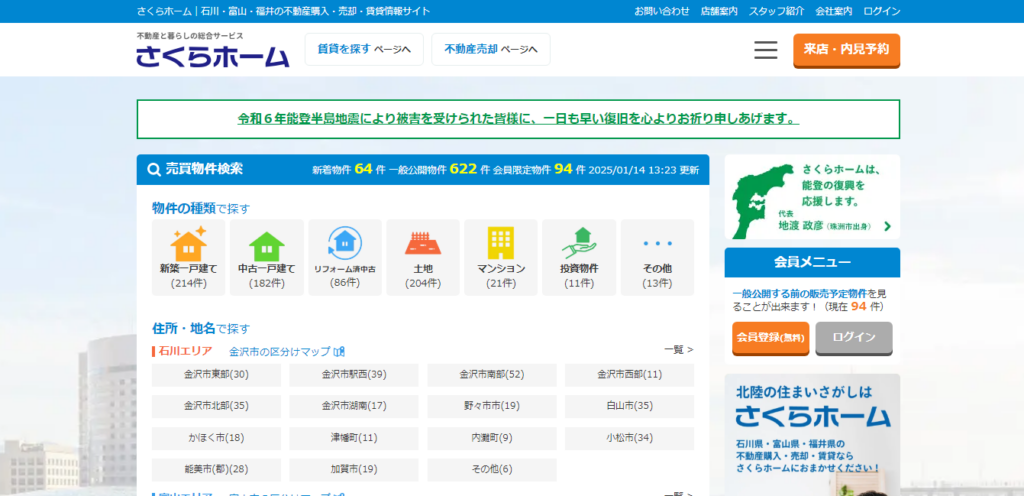Select the 中古一戸建て green house icon
This screenshot has width=1024, height=496.
(267, 244)
